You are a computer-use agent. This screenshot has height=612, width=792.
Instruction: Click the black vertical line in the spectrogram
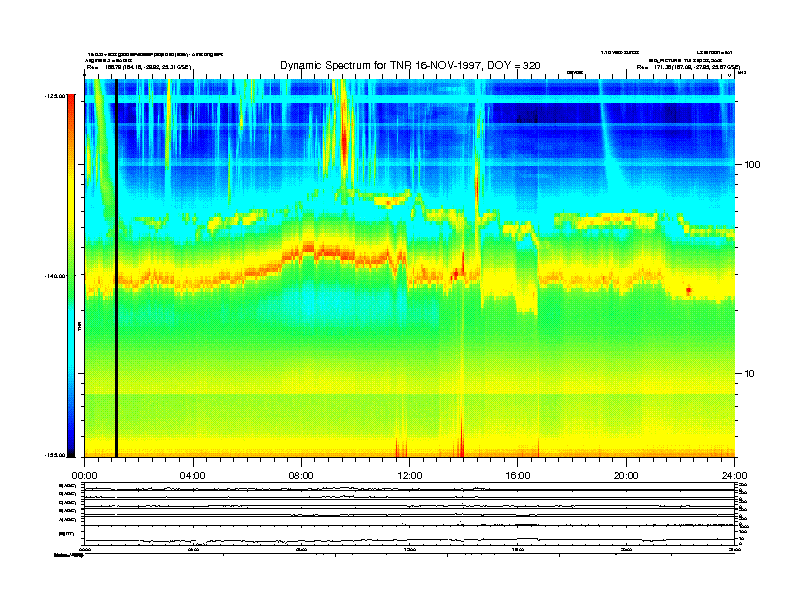pos(116,268)
